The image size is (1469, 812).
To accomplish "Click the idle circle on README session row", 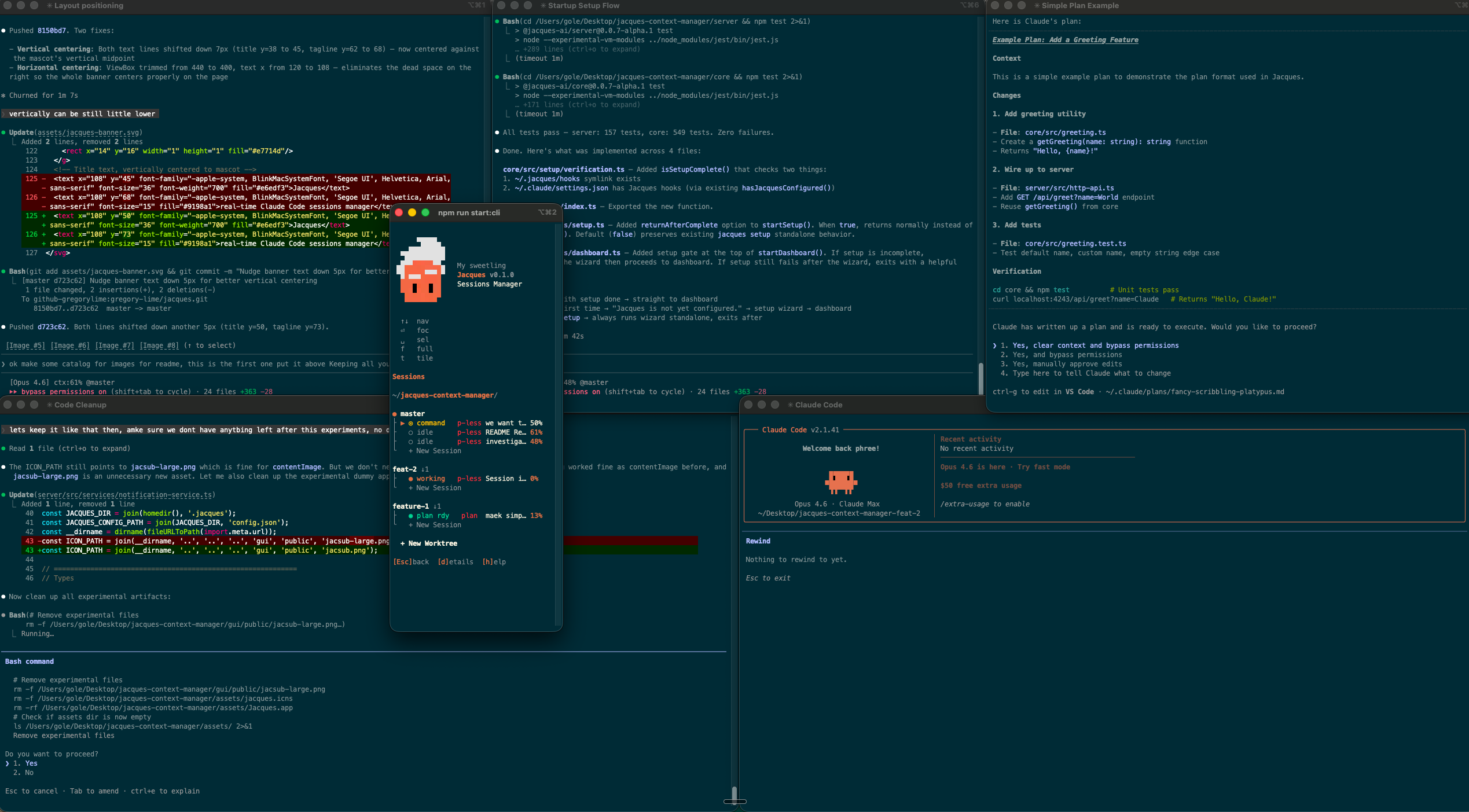I will point(411,432).
